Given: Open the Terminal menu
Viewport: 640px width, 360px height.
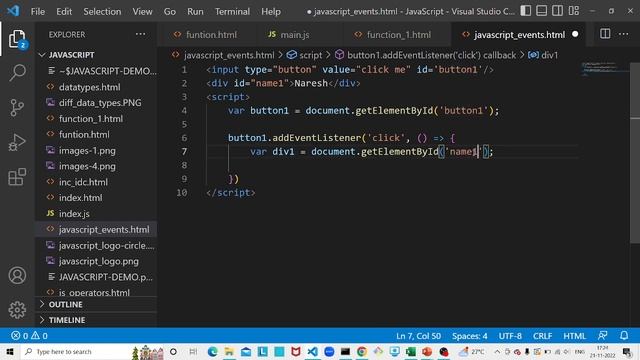Looking at the screenshot, I should 232,11.
